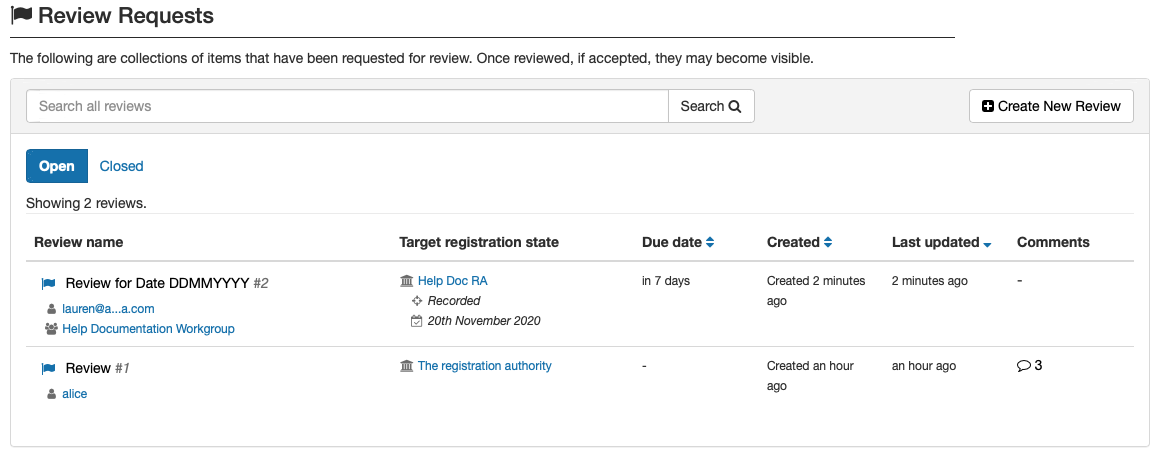This screenshot has height=464, width=1171.
Task: Click the comment bubble icon showing 3
Action: [1024, 366]
